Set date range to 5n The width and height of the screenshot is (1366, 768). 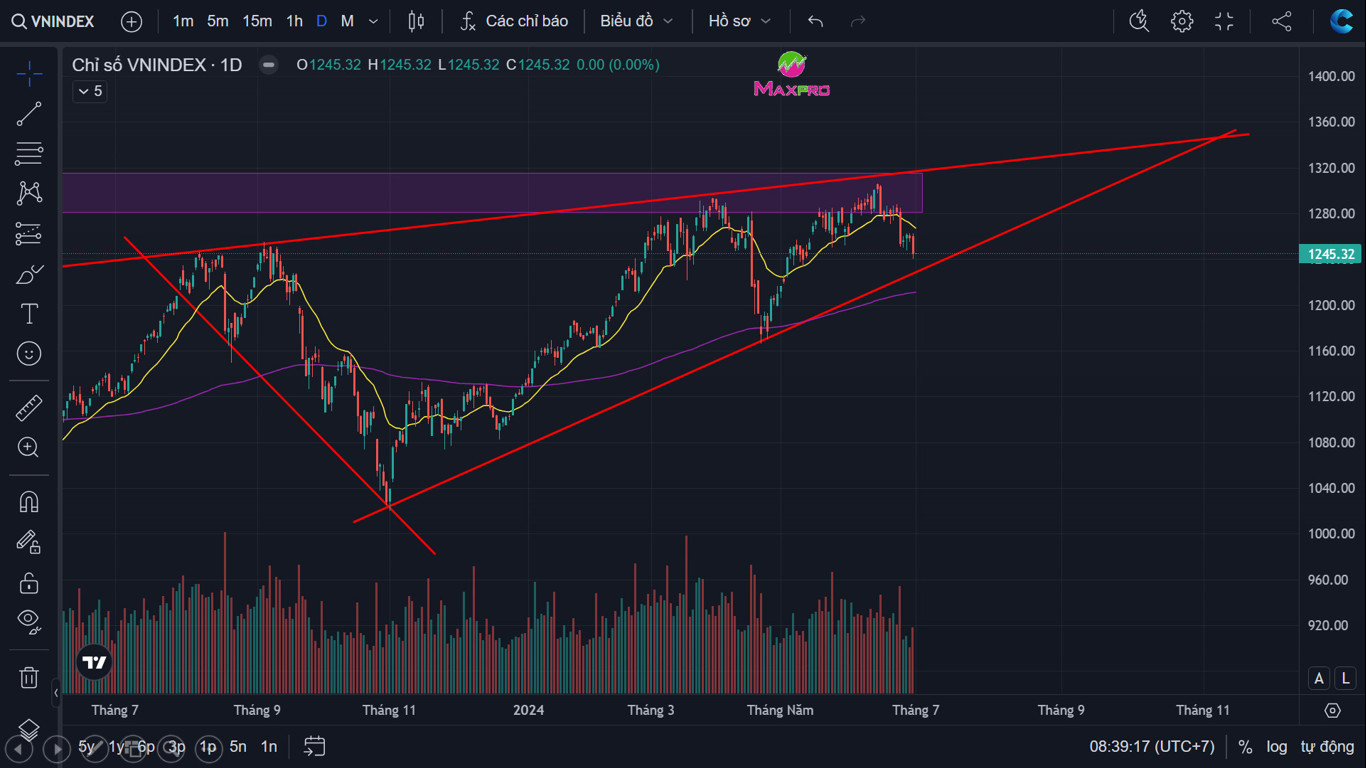[x=238, y=746]
